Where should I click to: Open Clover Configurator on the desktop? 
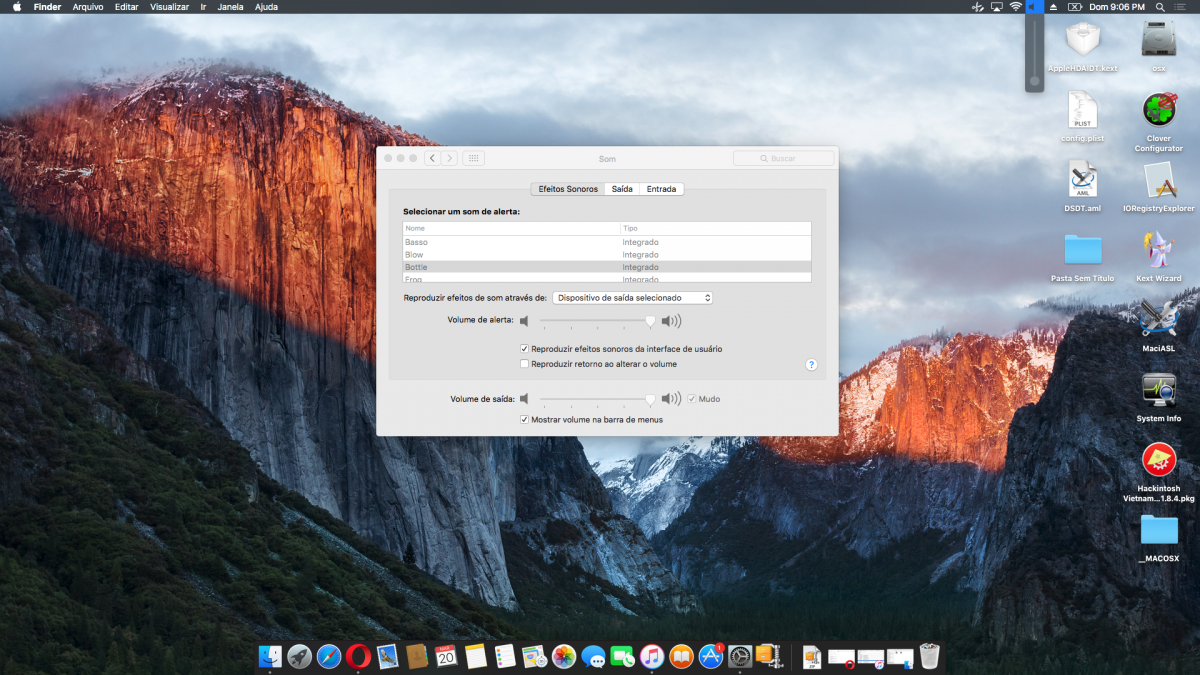point(1158,111)
